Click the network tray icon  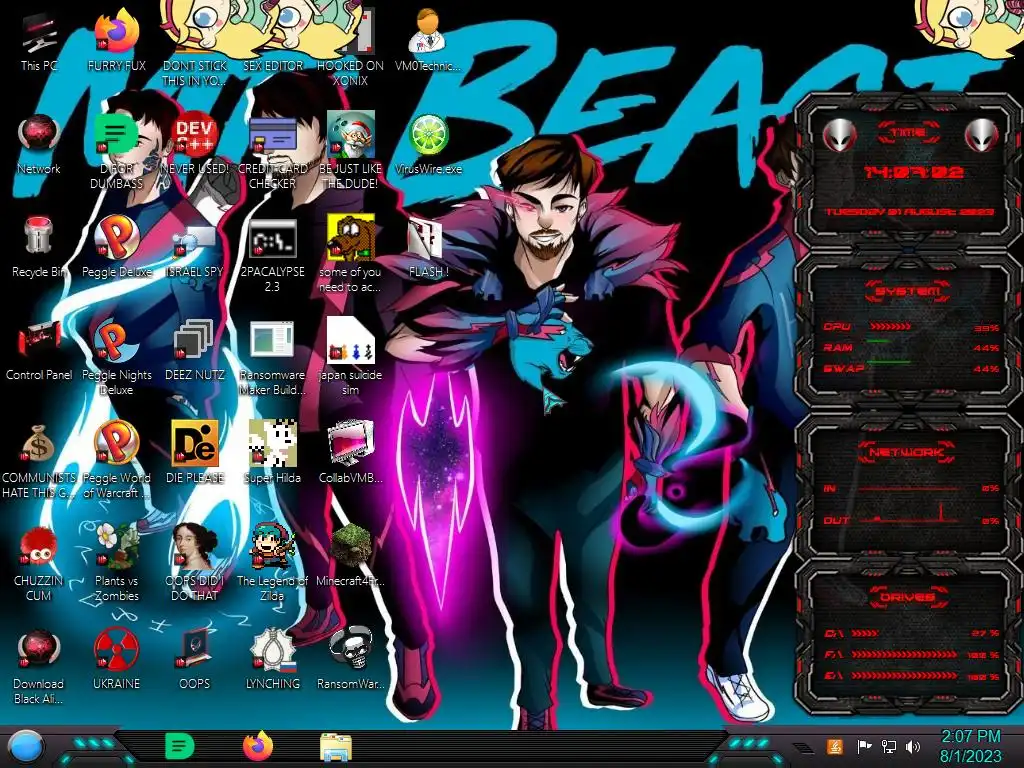click(888, 746)
